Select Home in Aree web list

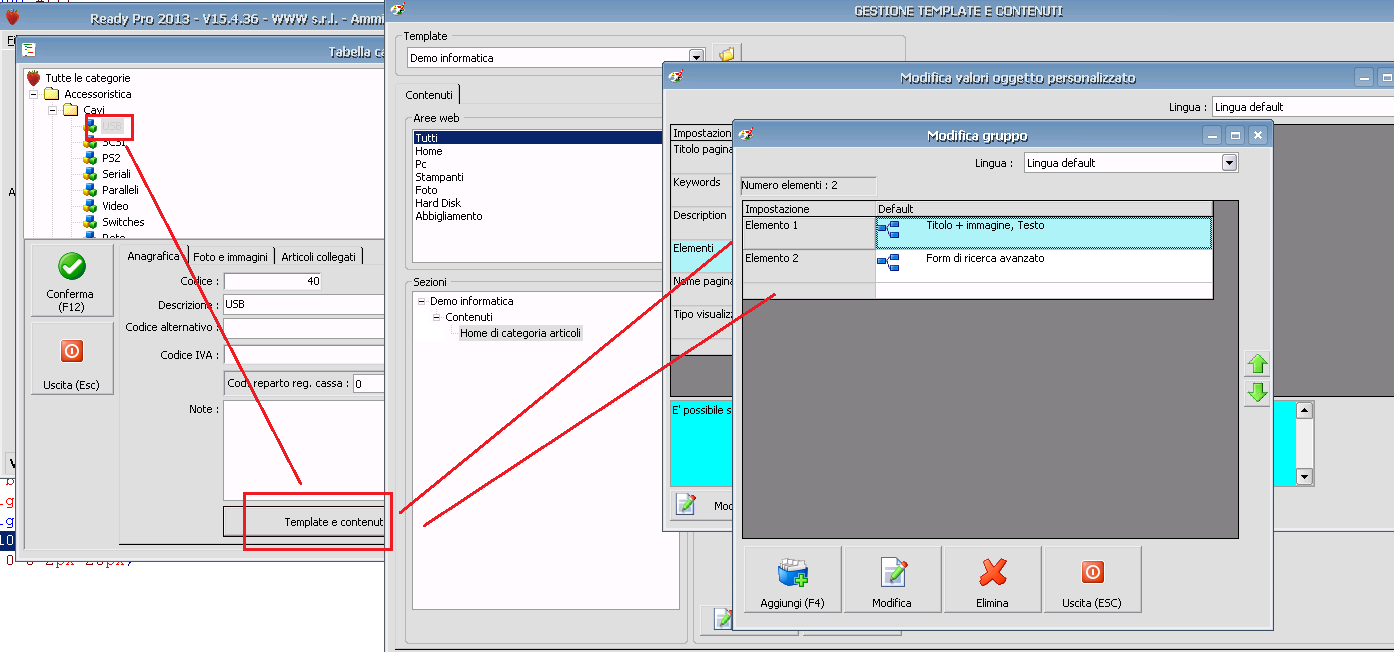click(428, 151)
